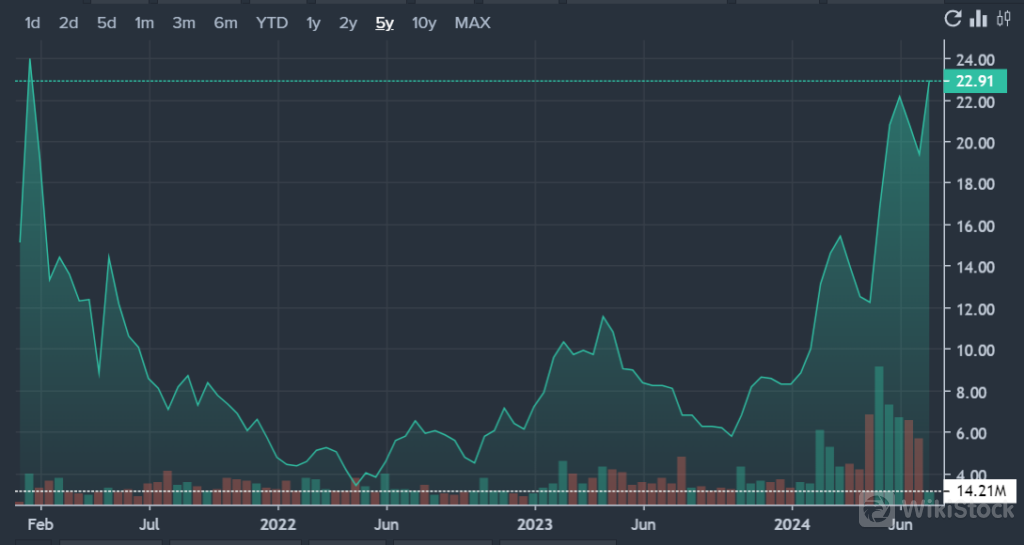The image size is (1024, 545).
Task: Choose the 5d range option
Action: [106, 22]
